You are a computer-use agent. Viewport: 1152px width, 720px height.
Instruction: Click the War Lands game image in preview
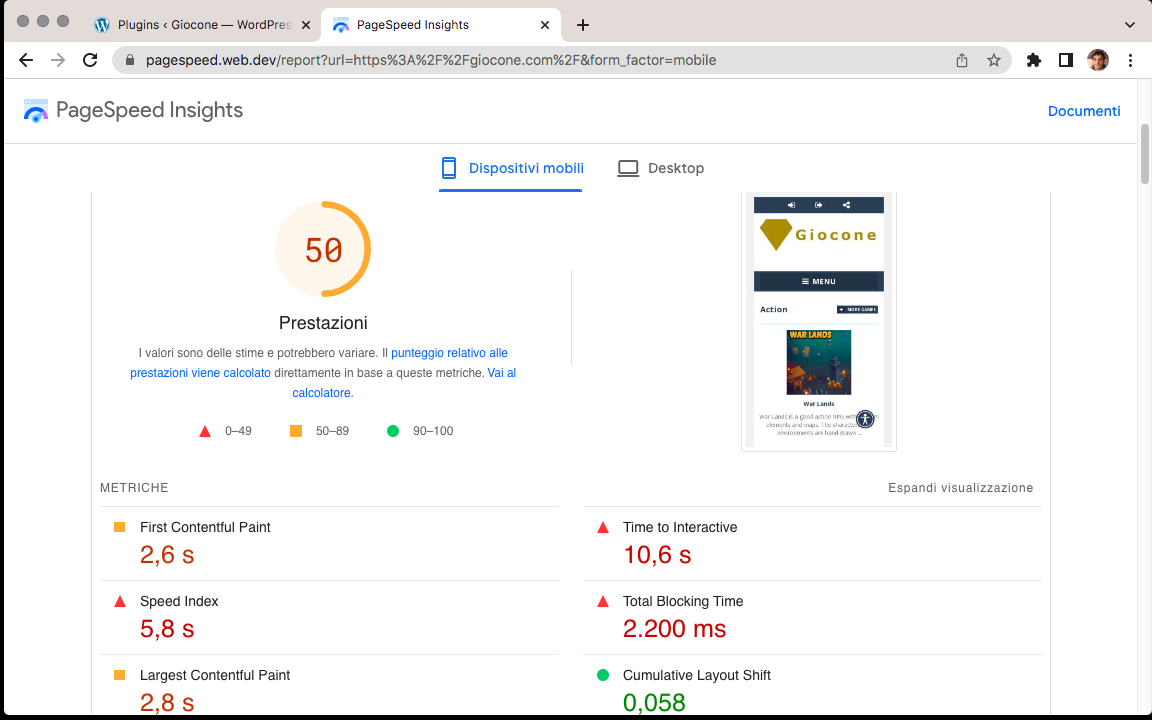click(x=818, y=362)
